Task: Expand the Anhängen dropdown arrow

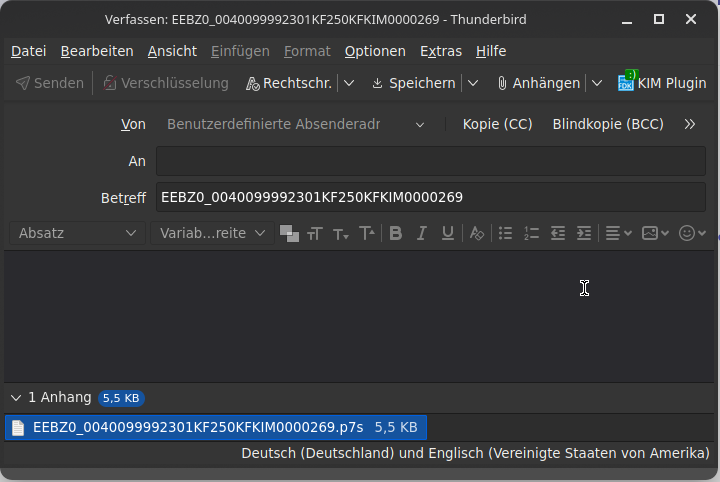Action: click(597, 83)
